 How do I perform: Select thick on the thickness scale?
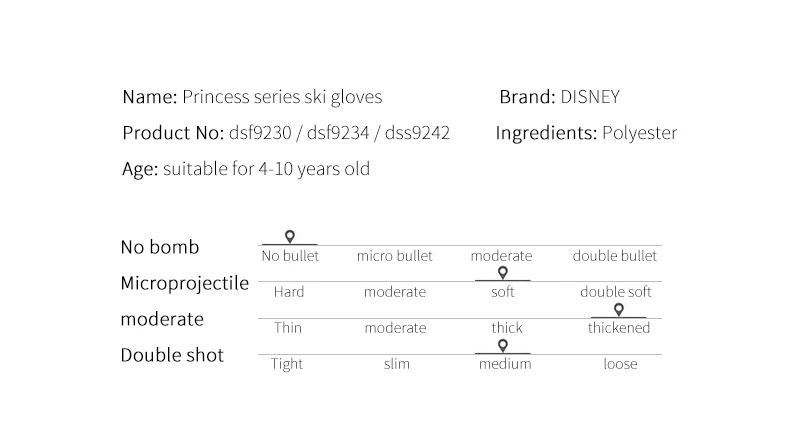pyautogui.click(x=507, y=328)
